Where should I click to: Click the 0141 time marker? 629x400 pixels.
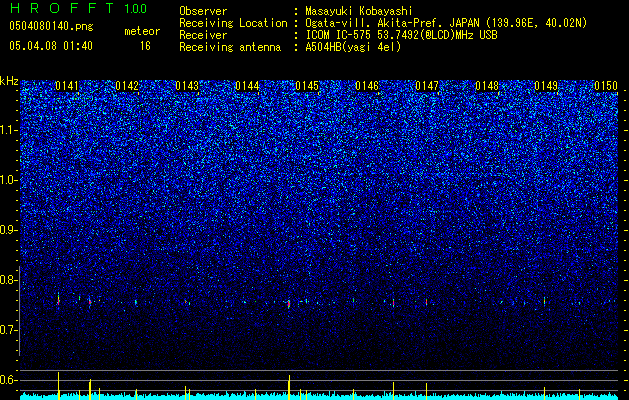coord(67,86)
